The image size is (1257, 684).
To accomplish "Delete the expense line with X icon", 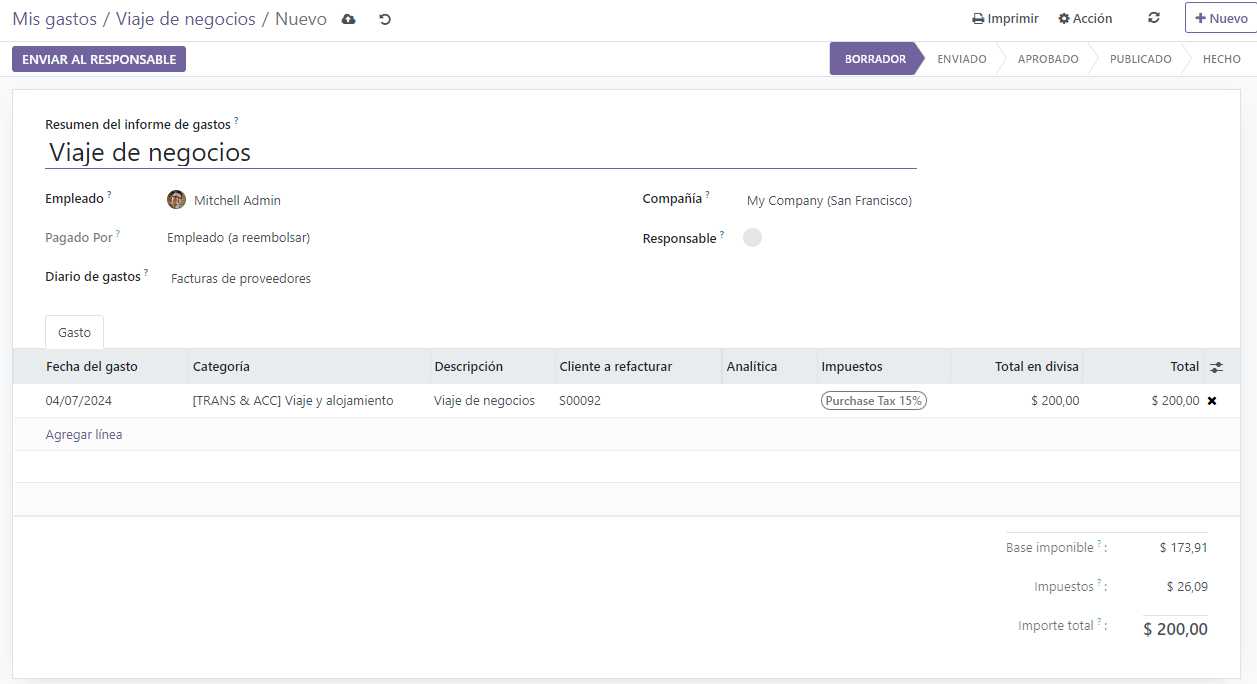I will pos(1212,401).
